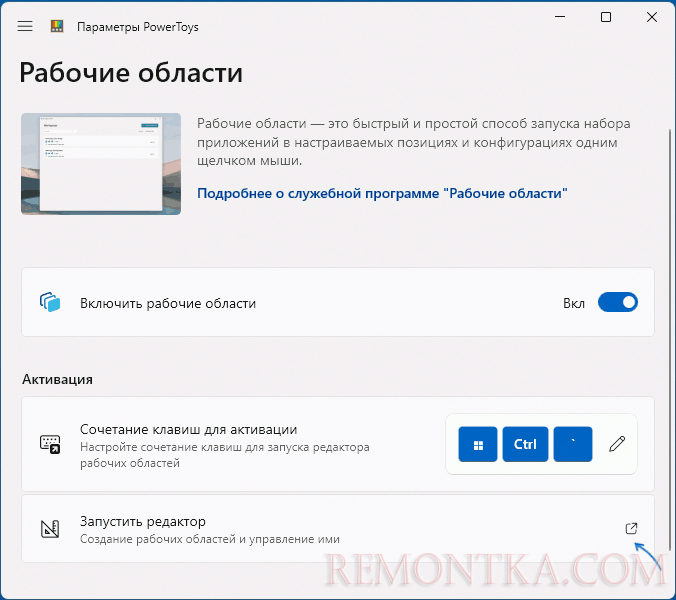Viewport: 676px width, 600px height.
Task: Click the Запустить редактор row
Action: coord(338,529)
